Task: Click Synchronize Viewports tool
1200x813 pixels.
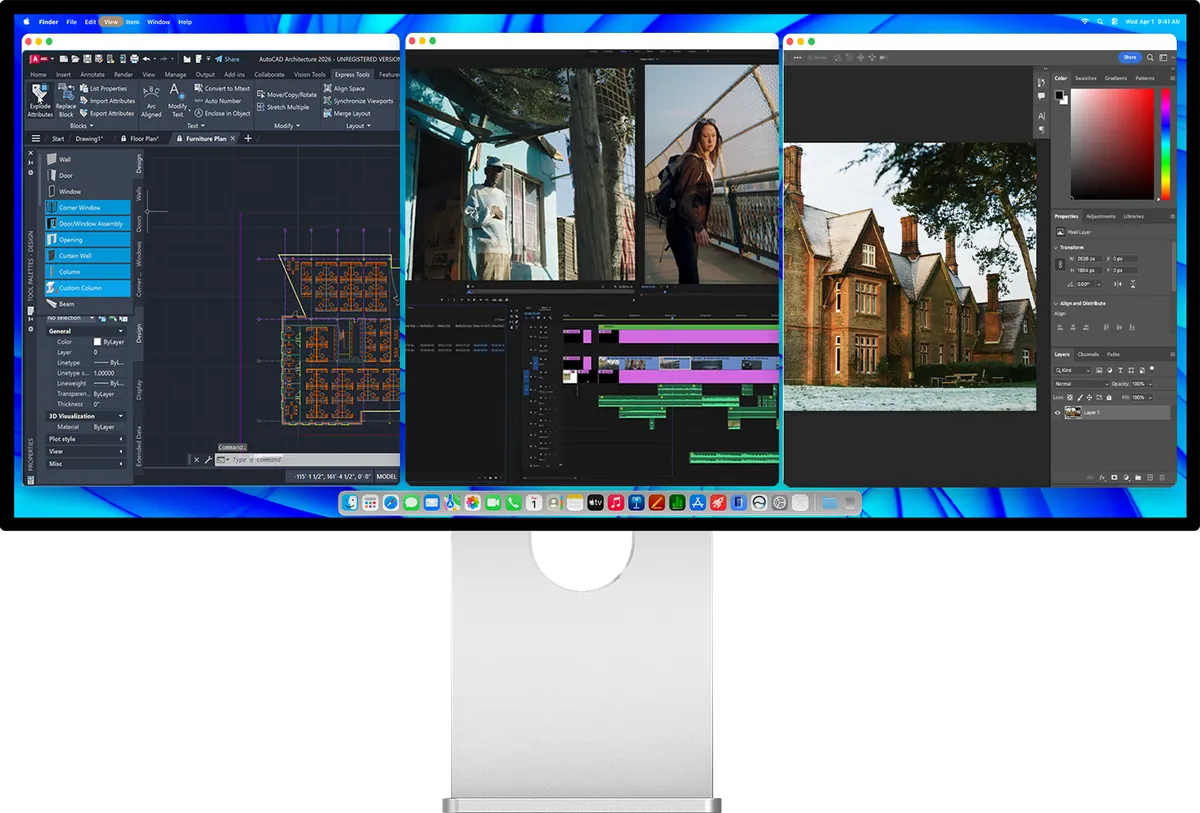Action: [358, 101]
